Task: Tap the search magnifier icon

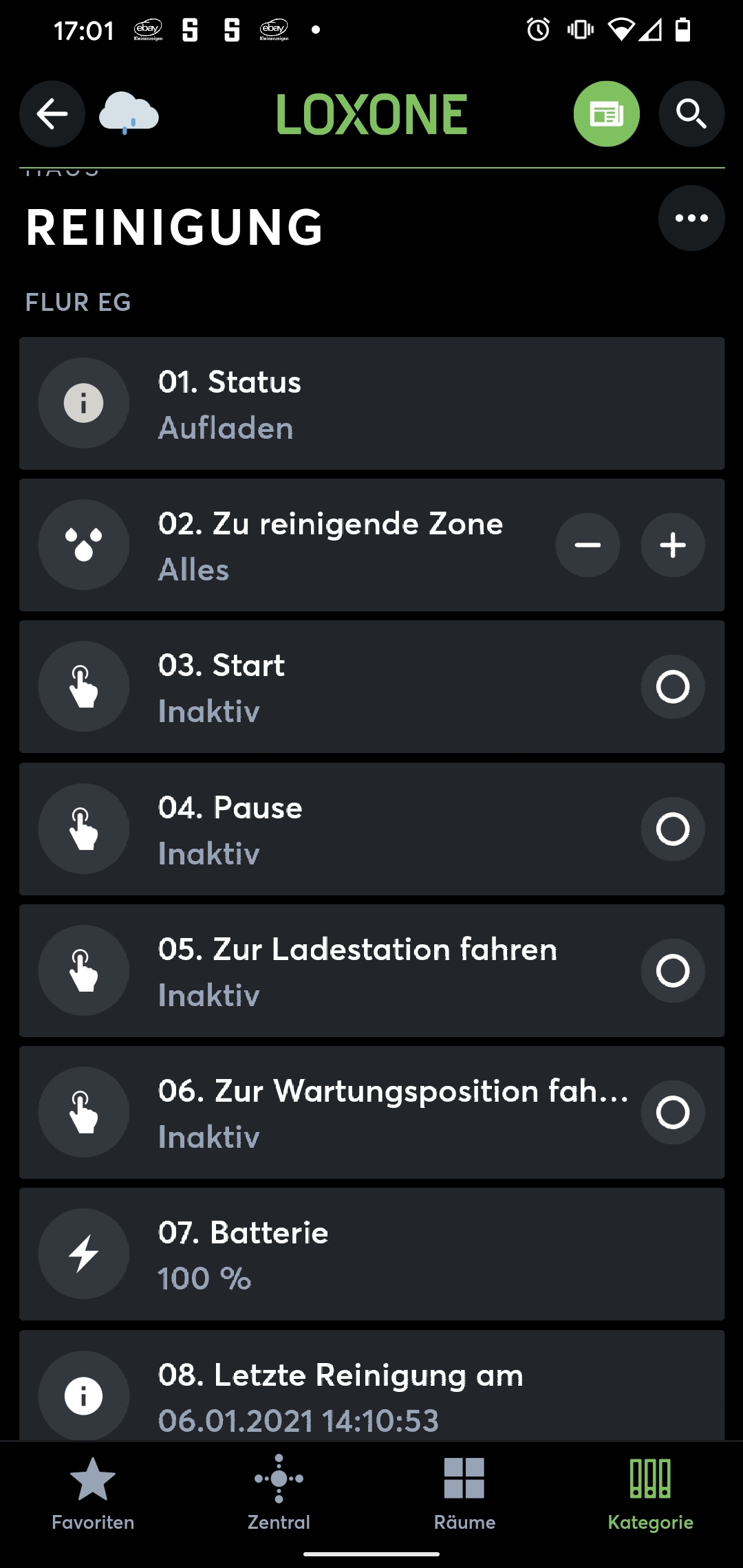Action: click(x=691, y=114)
